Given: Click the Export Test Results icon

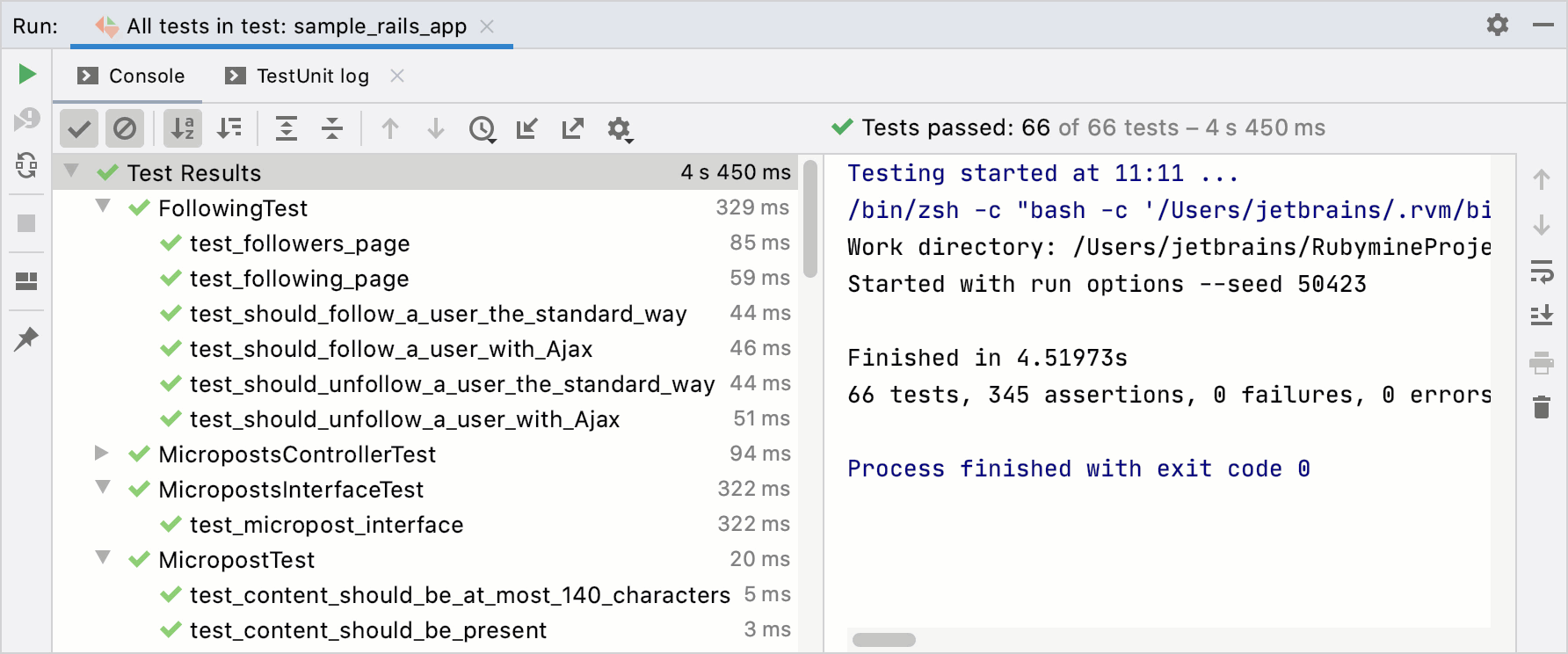Looking at the screenshot, I should coord(573,128).
